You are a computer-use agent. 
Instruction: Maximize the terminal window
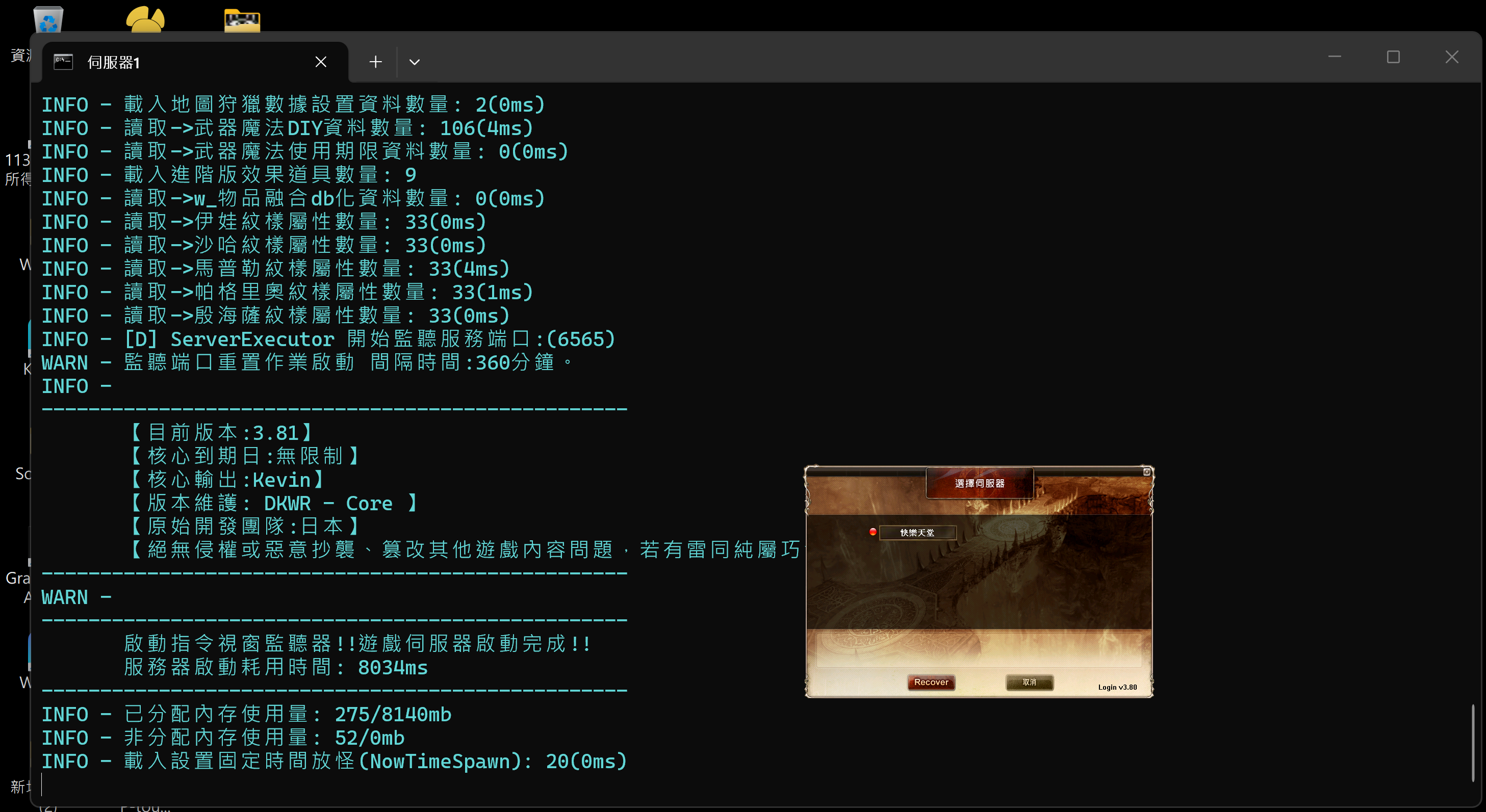coord(1393,57)
